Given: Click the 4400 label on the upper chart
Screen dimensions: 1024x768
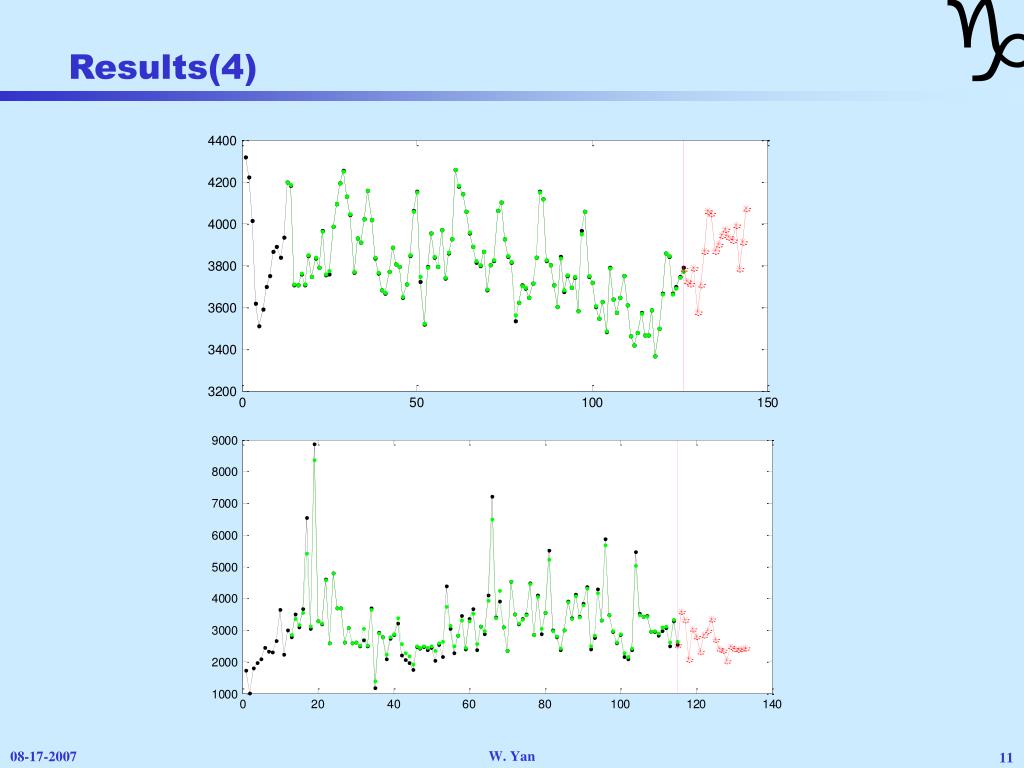Looking at the screenshot, I should pyautogui.click(x=222, y=141).
